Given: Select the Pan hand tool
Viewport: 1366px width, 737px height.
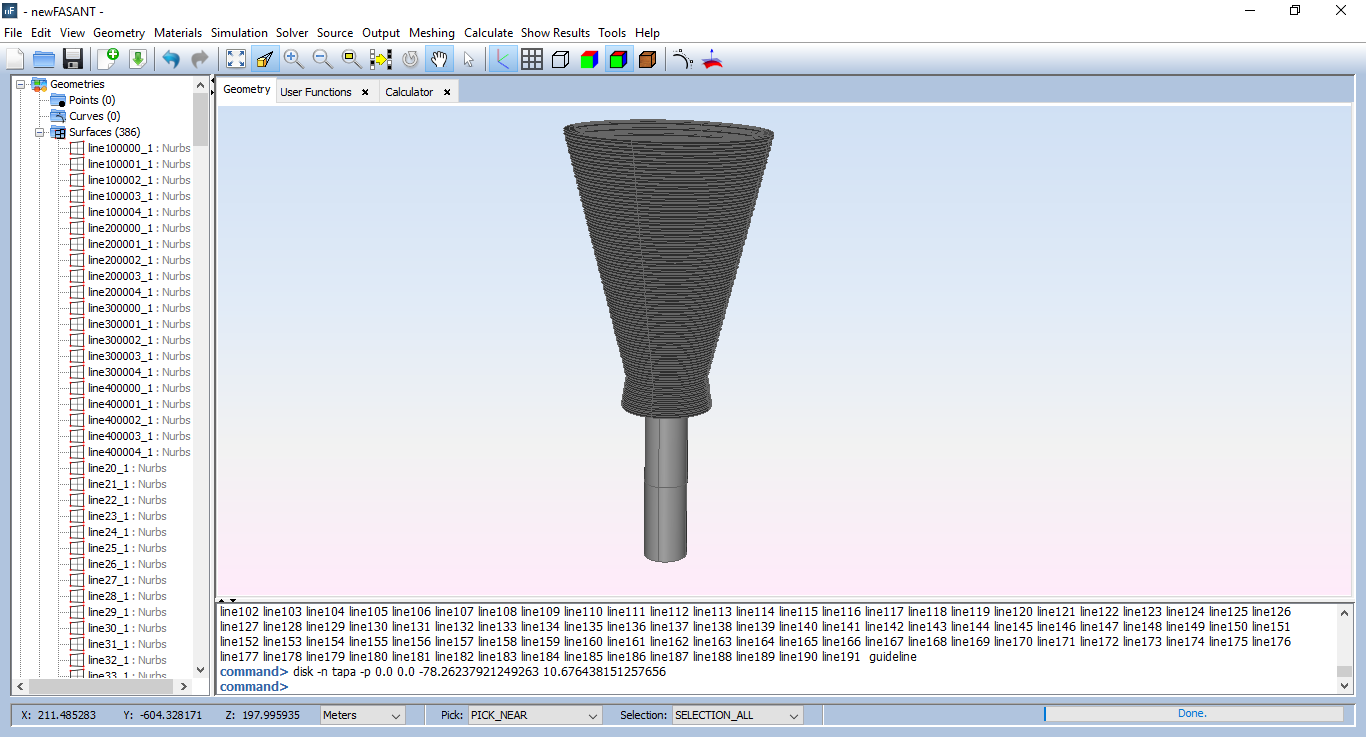Looking at the screenshot, I should pyautogui.click(x=439, y=59).
